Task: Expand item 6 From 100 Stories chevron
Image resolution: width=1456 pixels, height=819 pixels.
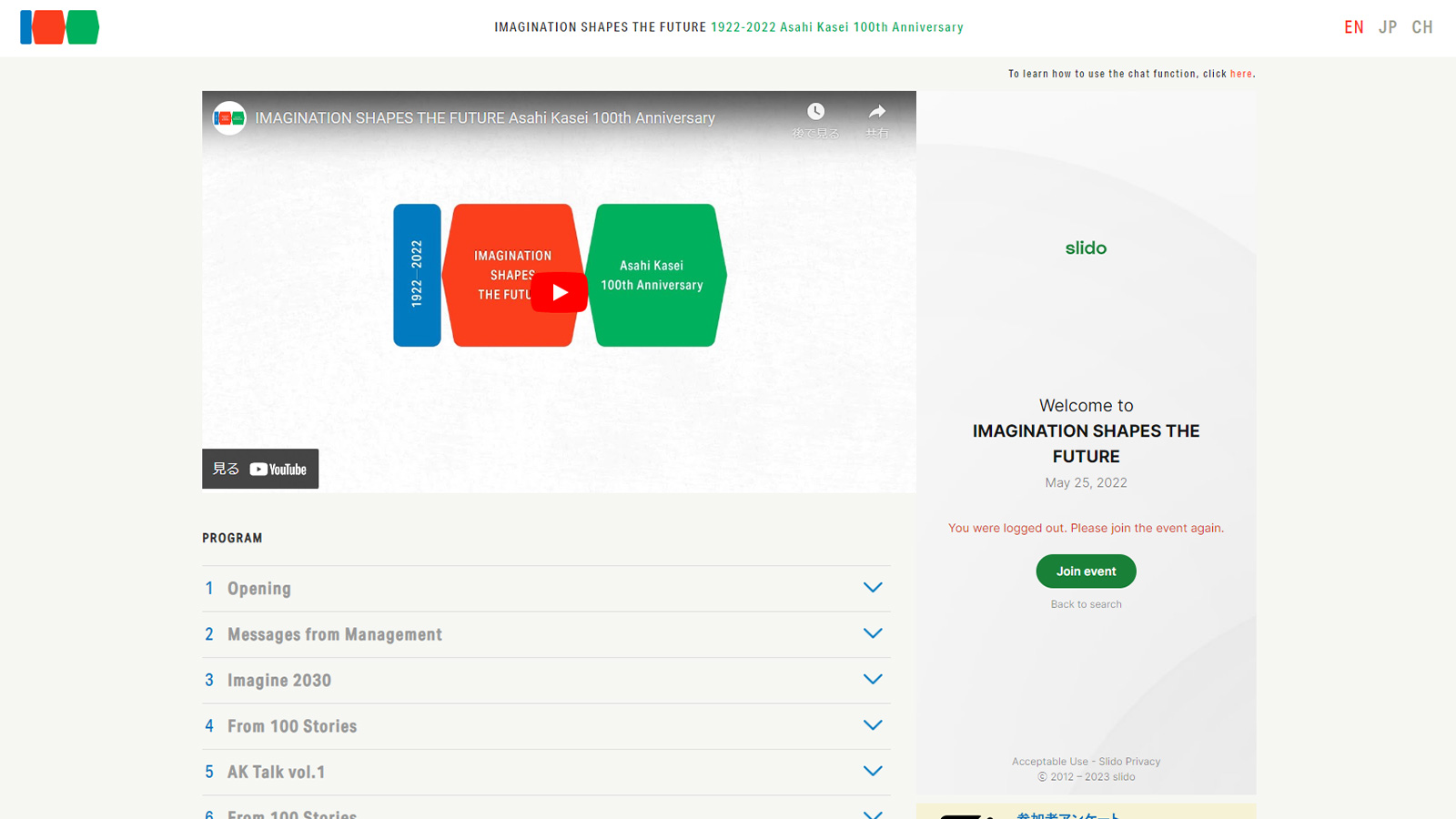Action: pyautogui.click(x=873, y=814)
